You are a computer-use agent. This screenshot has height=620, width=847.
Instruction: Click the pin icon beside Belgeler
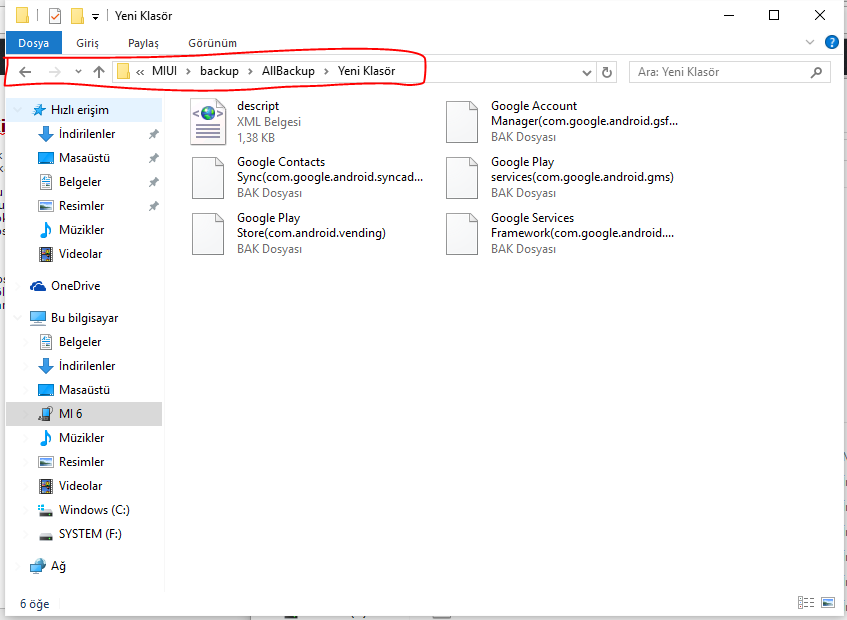(x=153, y=182)
